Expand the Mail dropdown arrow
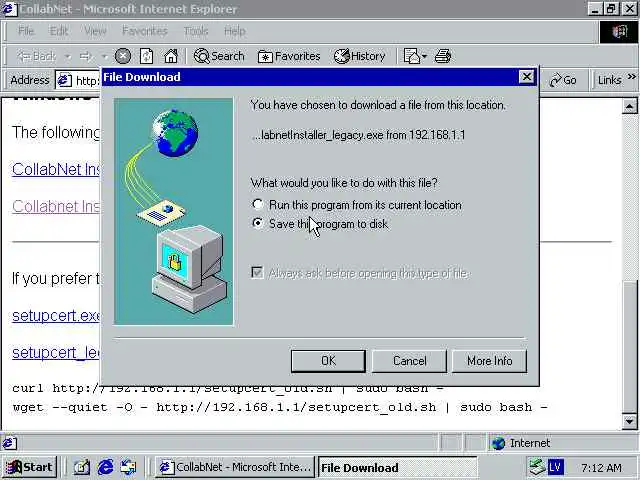The image size is (640, 480). coord(424,56)
